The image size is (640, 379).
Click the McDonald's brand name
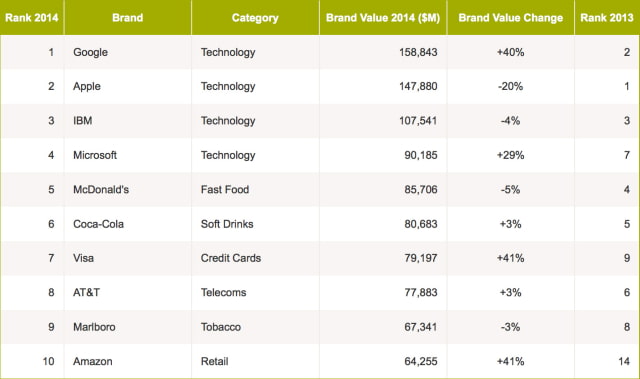(x=101, y=189)
